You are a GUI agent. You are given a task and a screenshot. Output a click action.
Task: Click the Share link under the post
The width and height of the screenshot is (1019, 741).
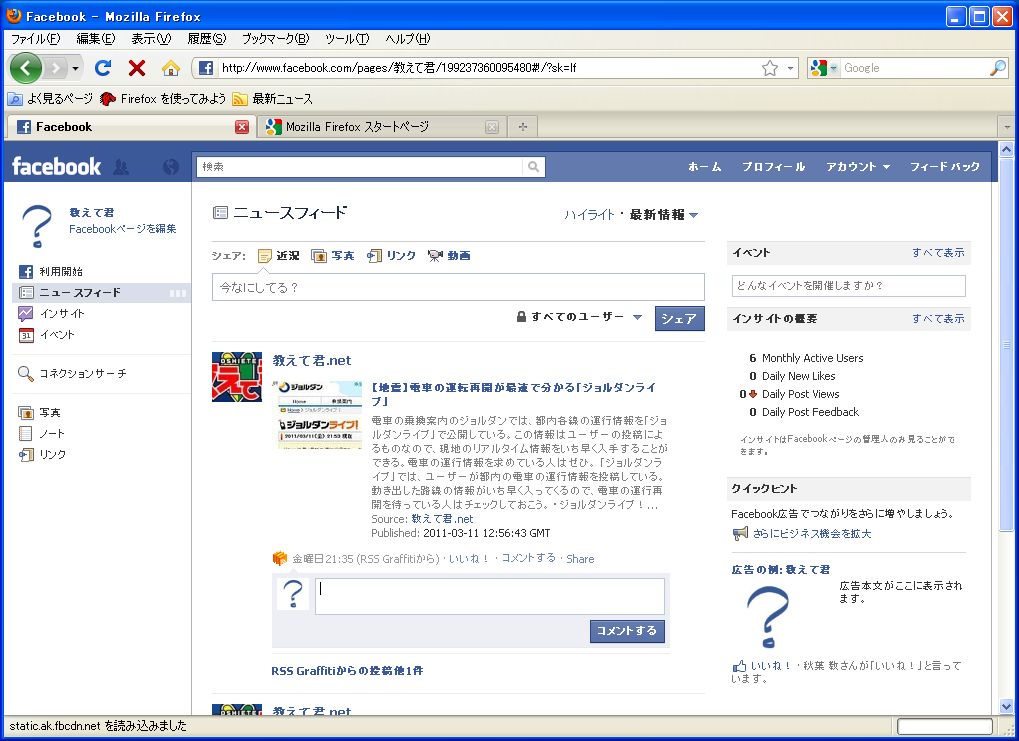pos(580,559)
